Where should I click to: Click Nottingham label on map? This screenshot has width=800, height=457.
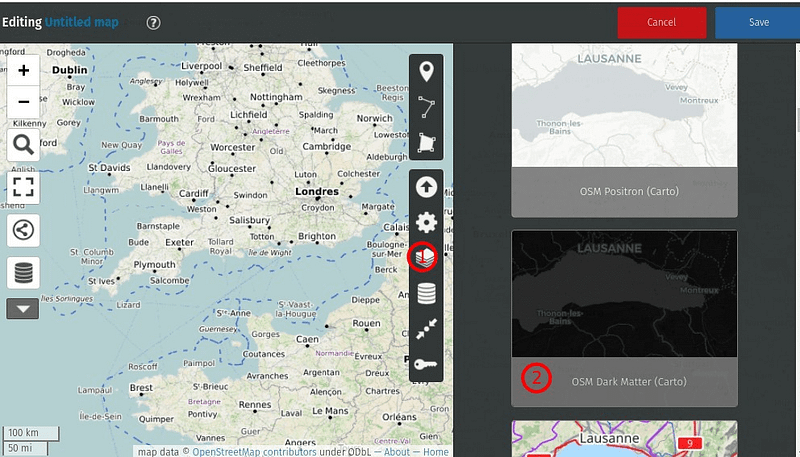point(276,97)
